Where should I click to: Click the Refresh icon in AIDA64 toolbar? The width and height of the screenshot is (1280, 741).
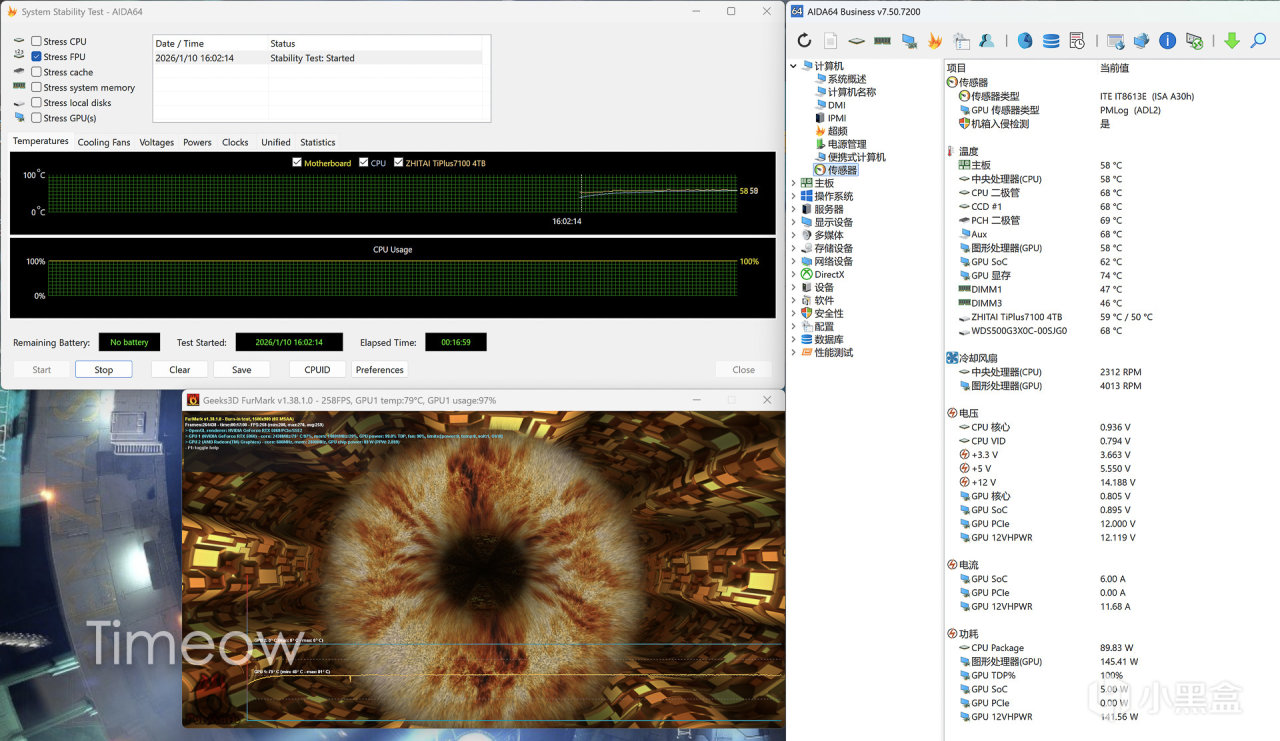point(804,41)
